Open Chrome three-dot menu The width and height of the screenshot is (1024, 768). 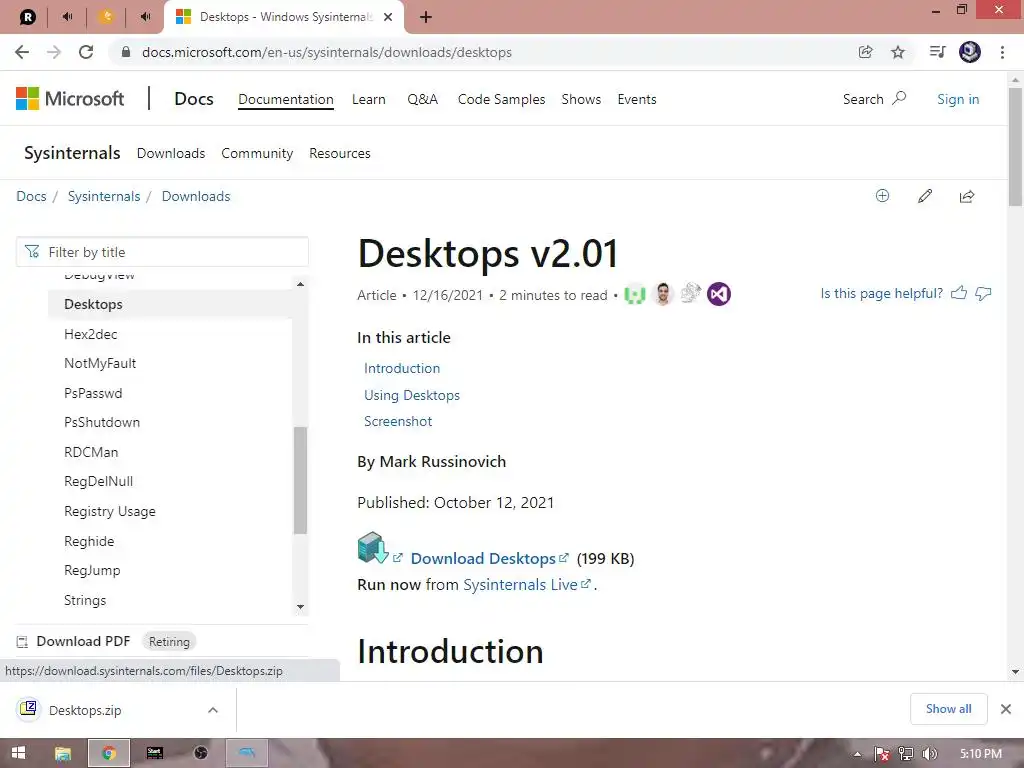pyautogui.click(x=1002, y=52)
